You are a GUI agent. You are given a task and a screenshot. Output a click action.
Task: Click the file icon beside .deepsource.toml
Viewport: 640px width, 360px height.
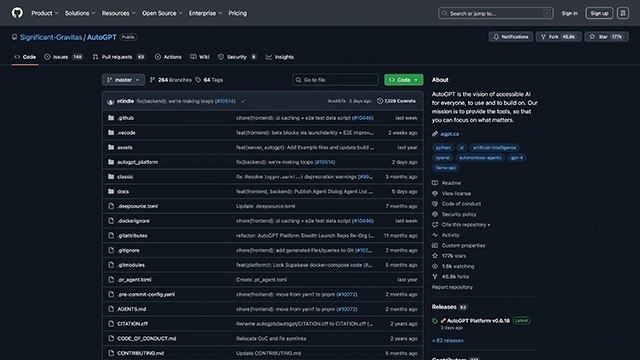(x=111, y=206)
